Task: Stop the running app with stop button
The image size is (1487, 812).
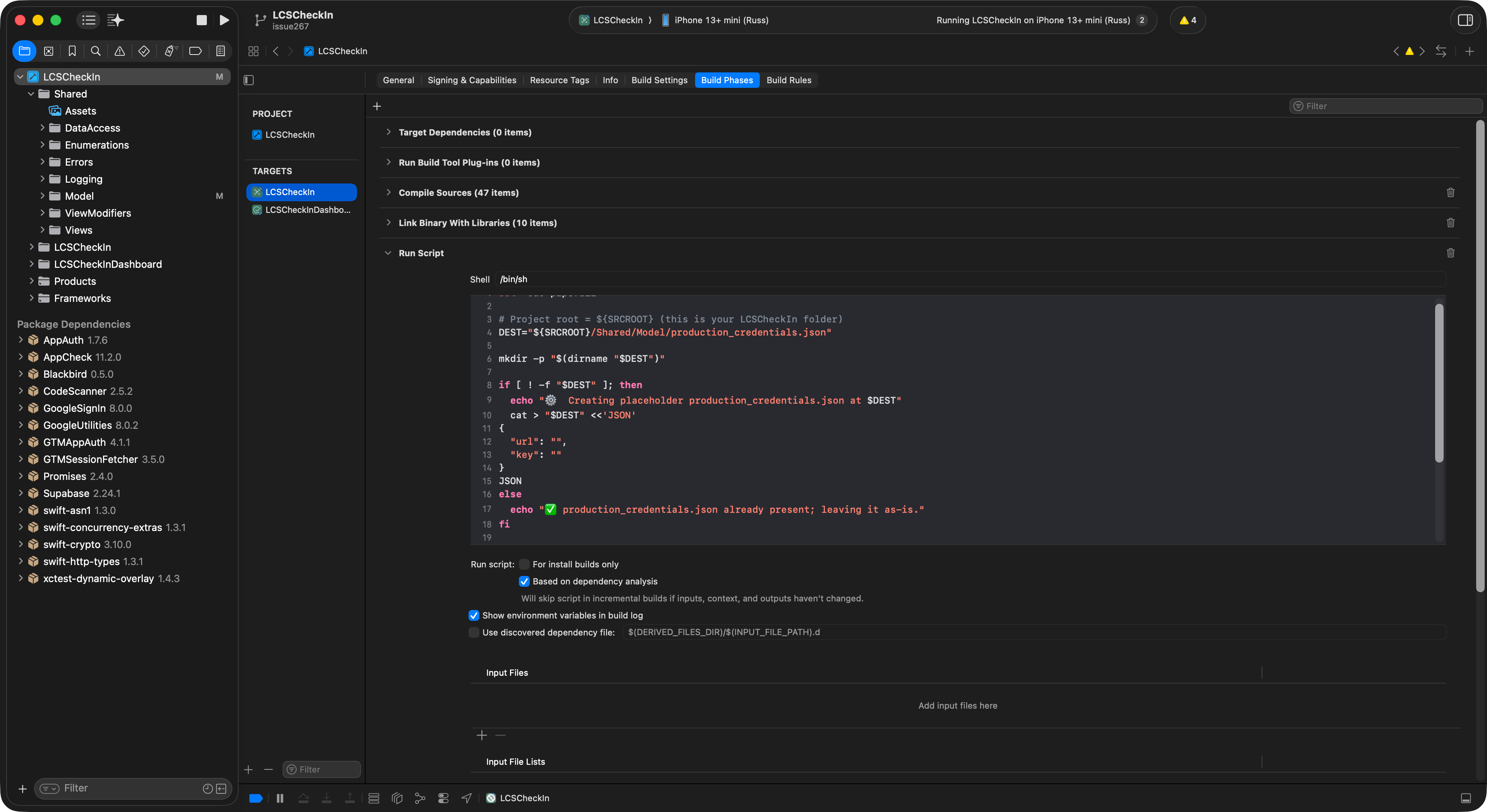Action: point(201,20)
